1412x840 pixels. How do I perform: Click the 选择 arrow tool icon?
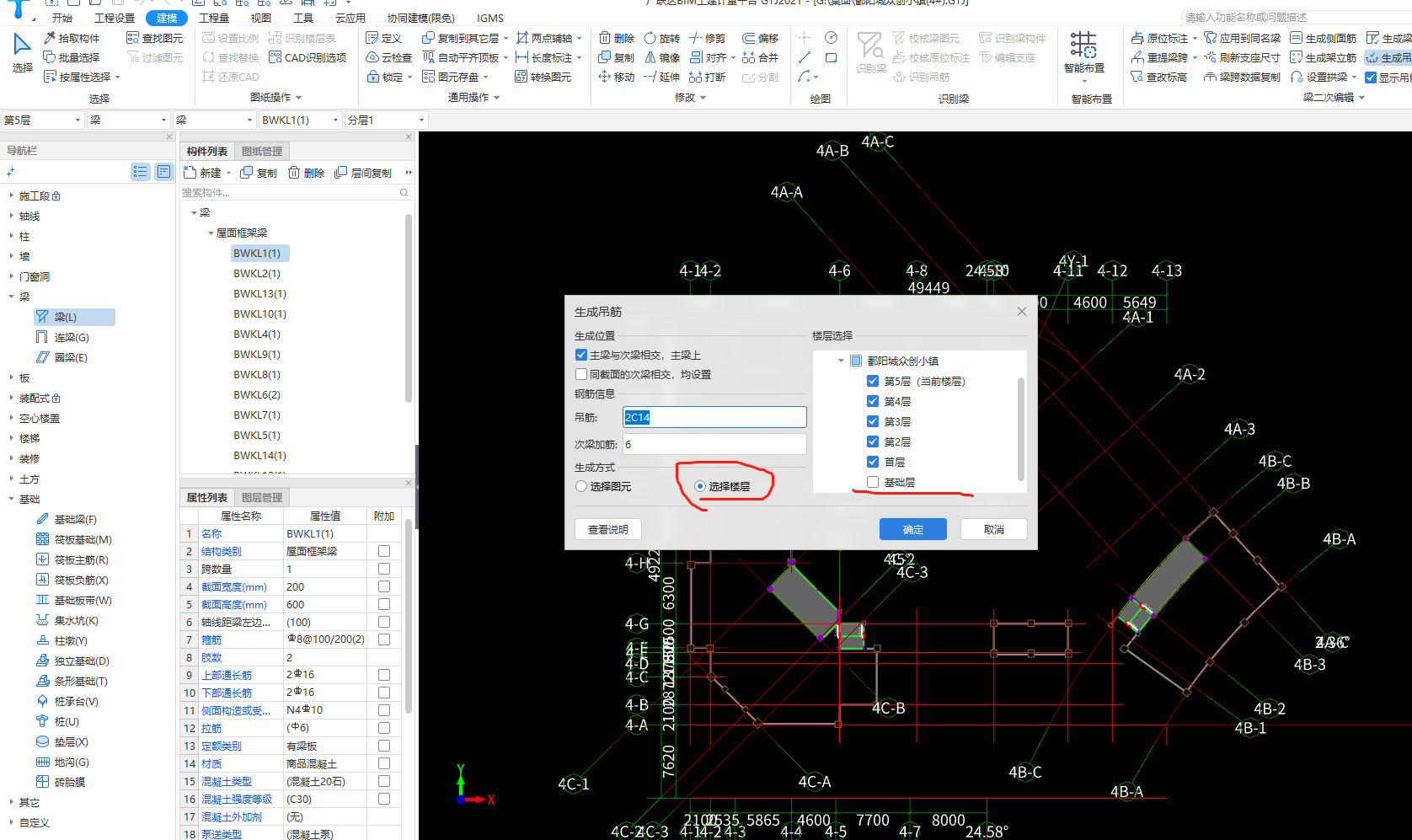coord(22,45)
